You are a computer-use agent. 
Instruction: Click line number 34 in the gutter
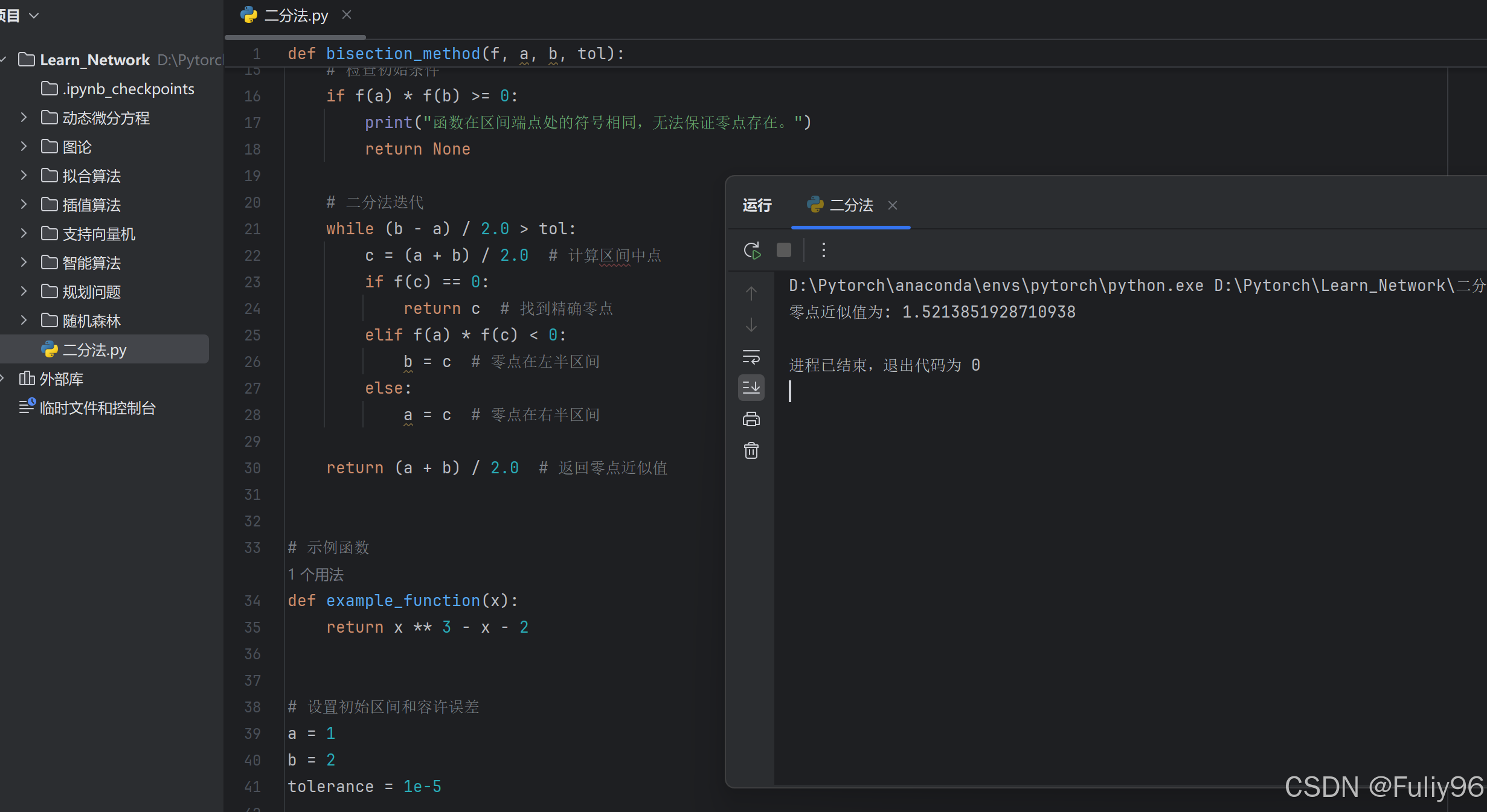[252, 601]
